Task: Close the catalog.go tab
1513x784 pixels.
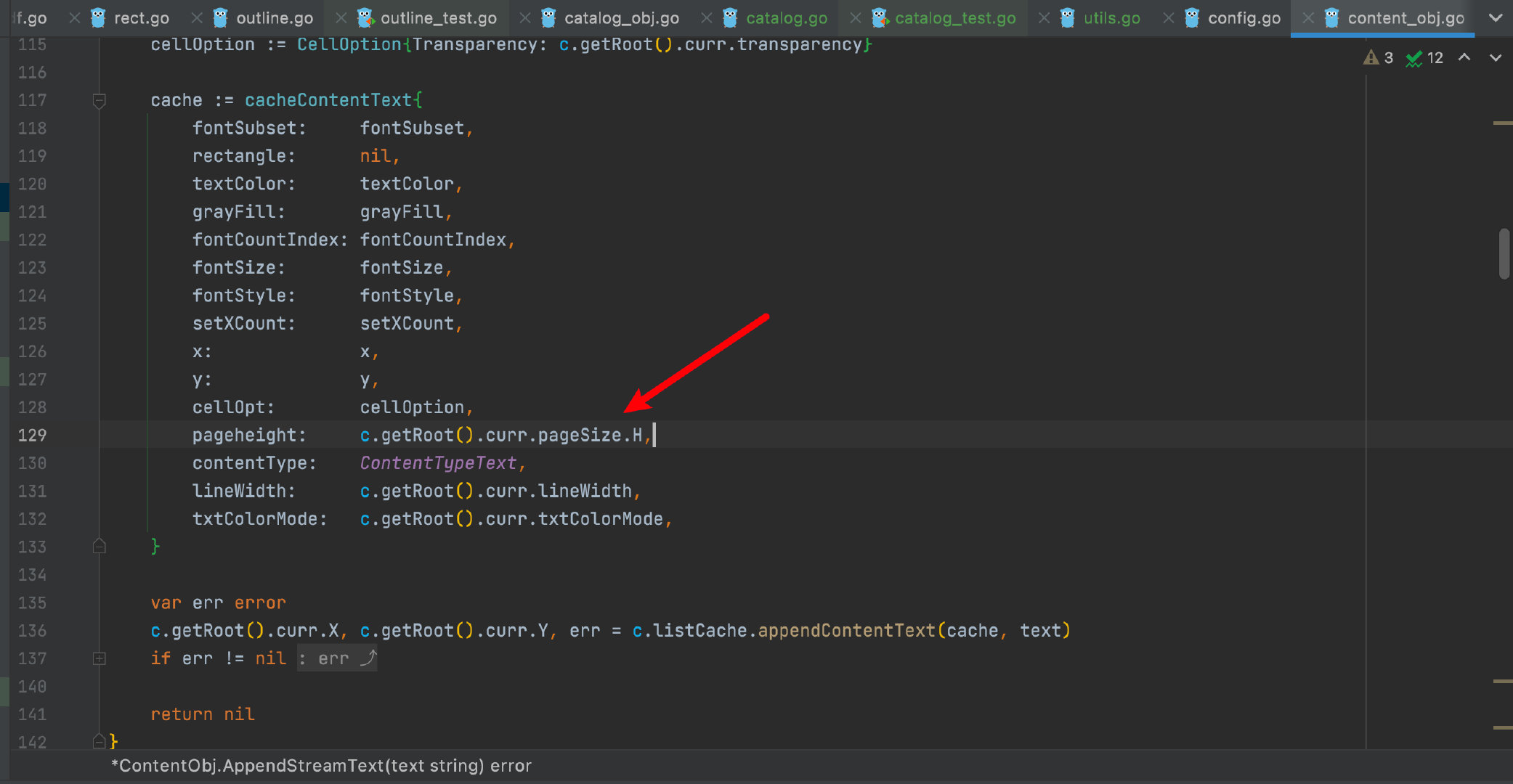Action: point(706,18)
